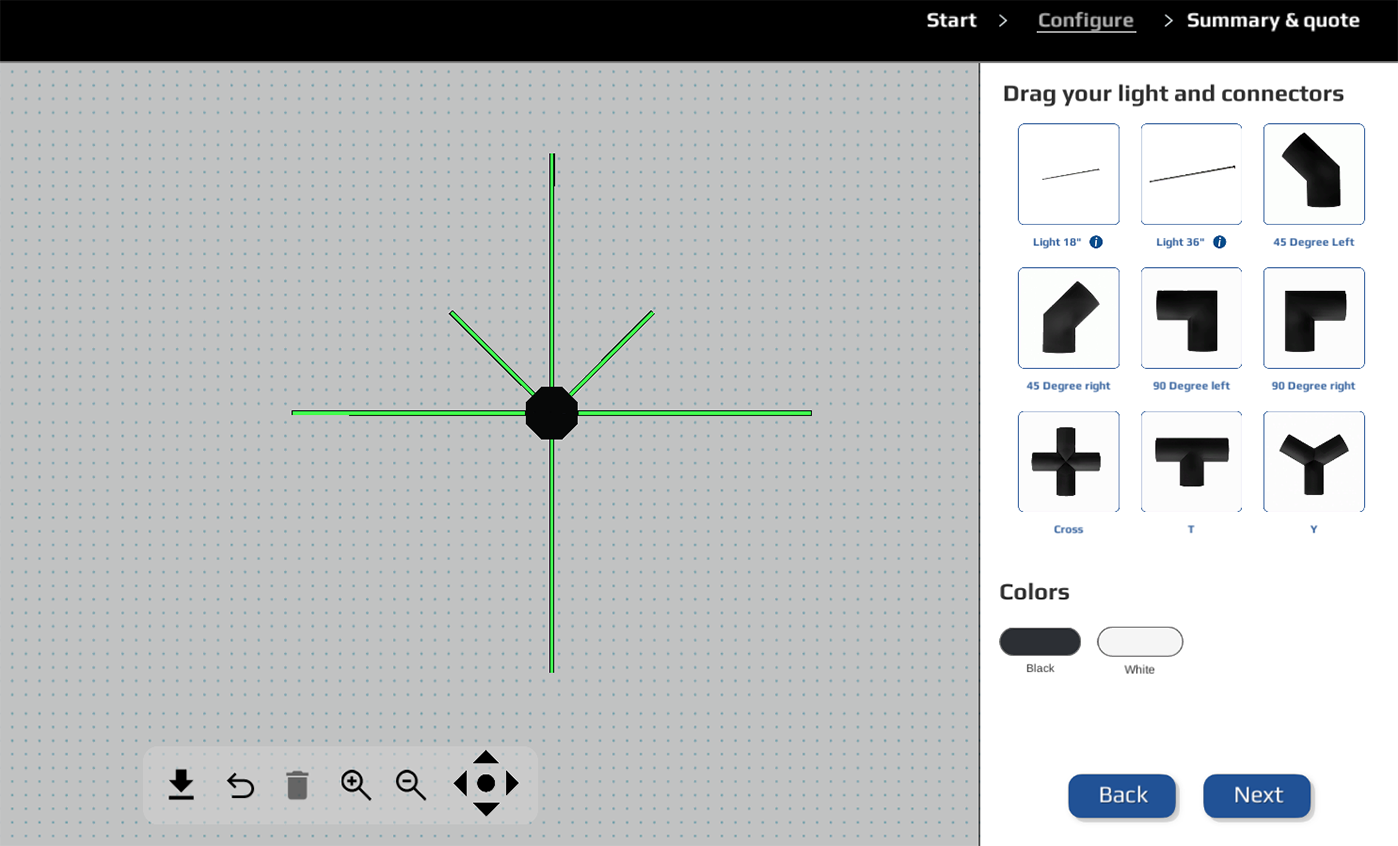
Task: Select the Cross connector thumbnail
Action: (x=1068, y=461)
